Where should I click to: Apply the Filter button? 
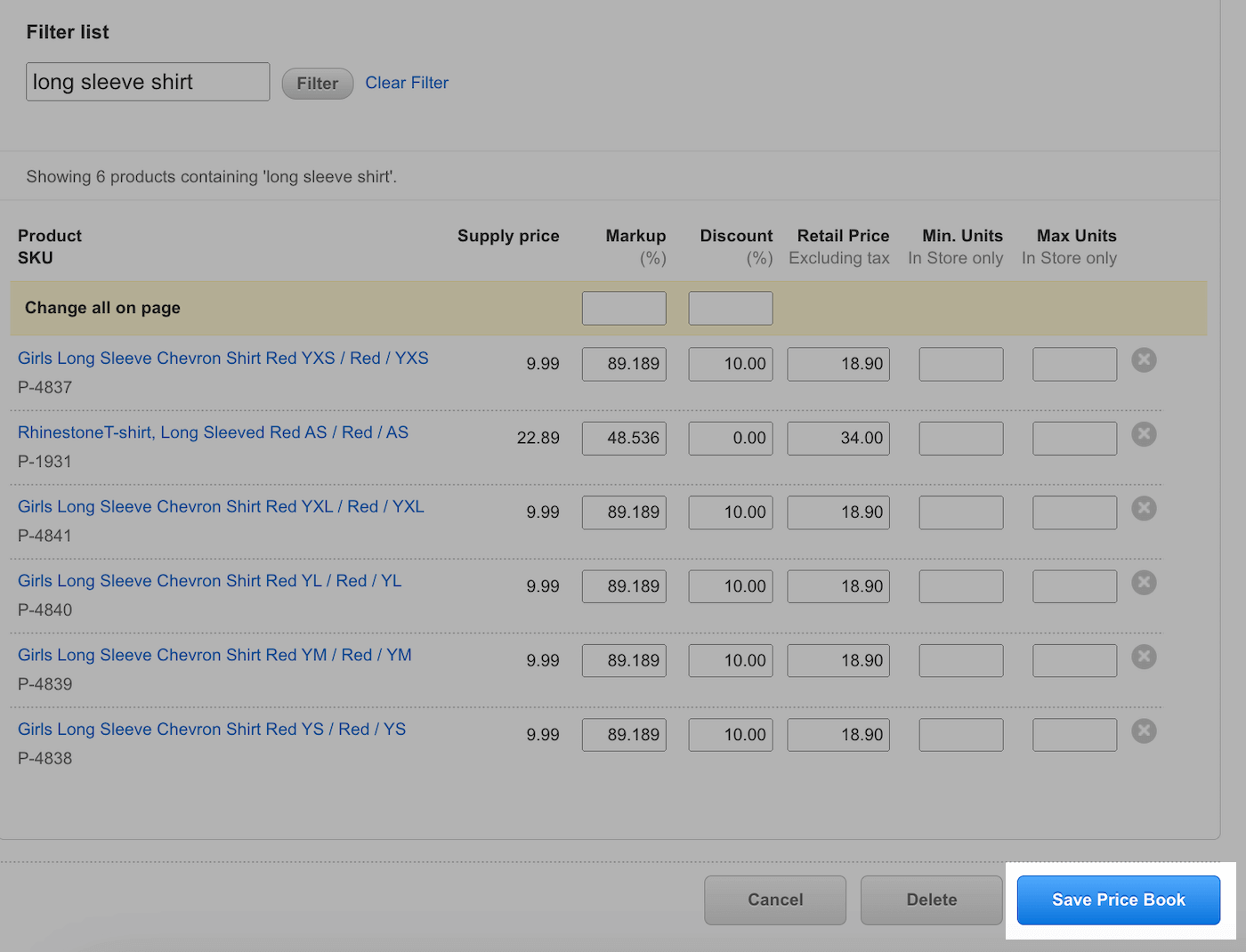(x=317, y=84)
